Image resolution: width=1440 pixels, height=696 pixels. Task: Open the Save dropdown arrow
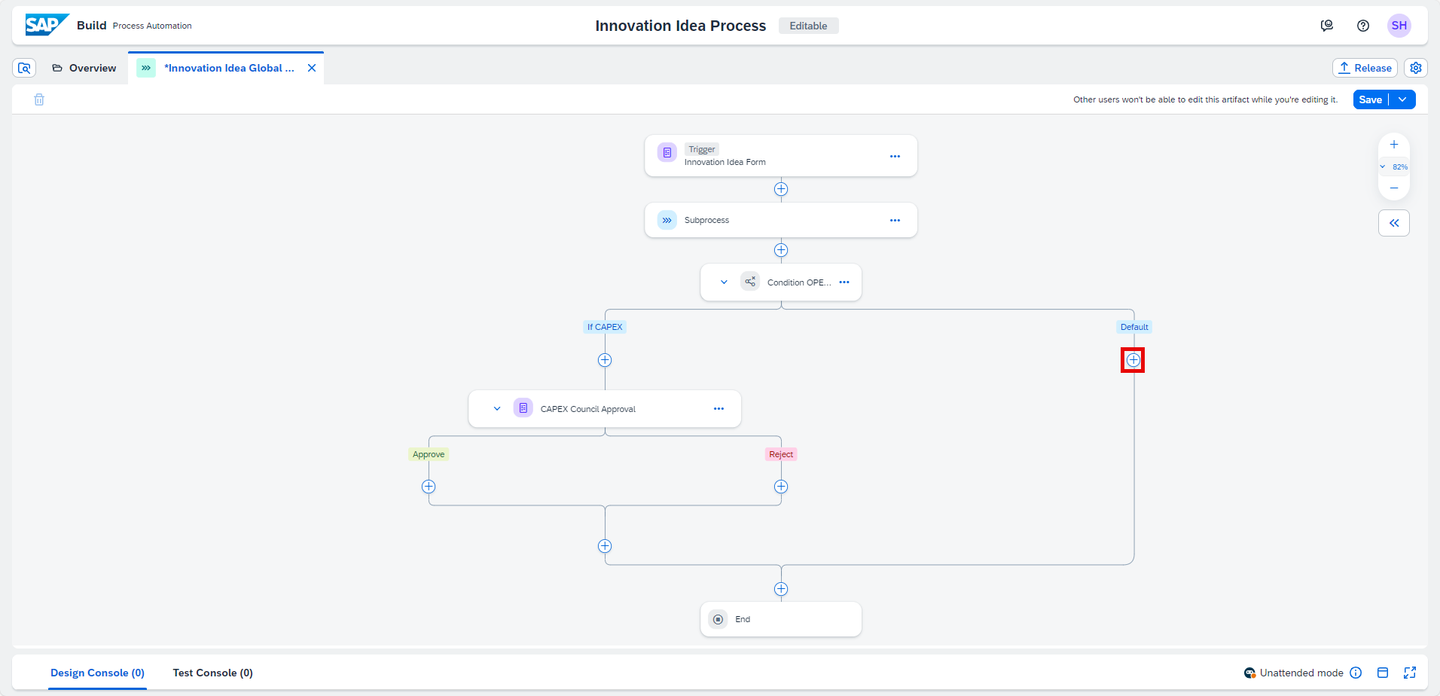point(1403,100)
